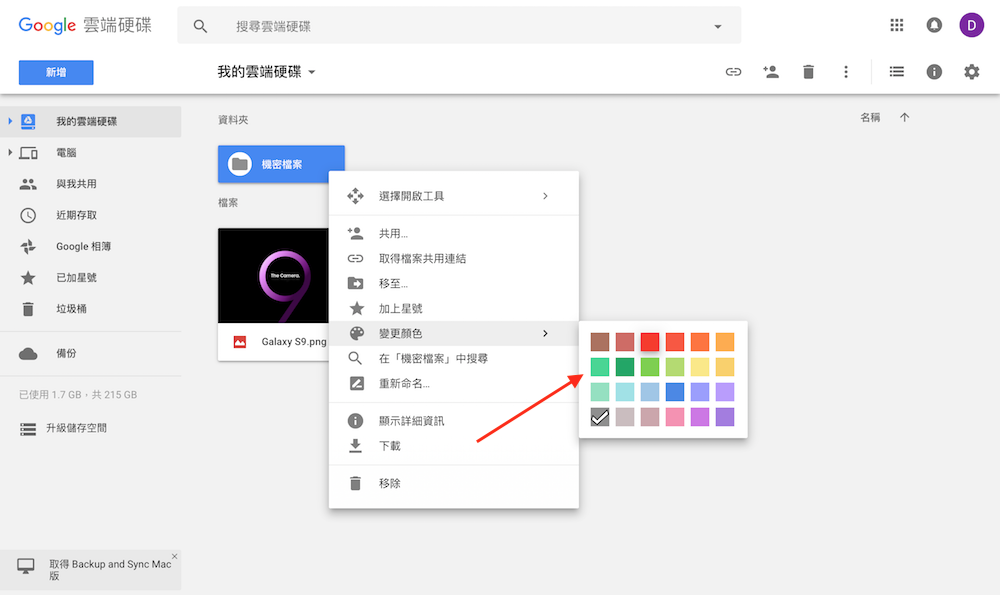Open the share with people toolbar icon
Viewport: 1000px width, 595px height.
coord(770,71)
